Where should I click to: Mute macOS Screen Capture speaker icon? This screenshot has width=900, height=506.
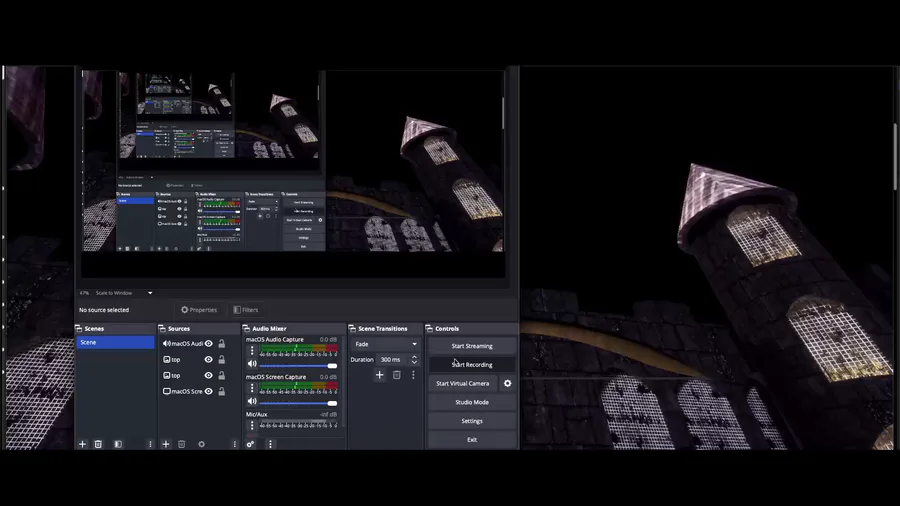[252, 401]
